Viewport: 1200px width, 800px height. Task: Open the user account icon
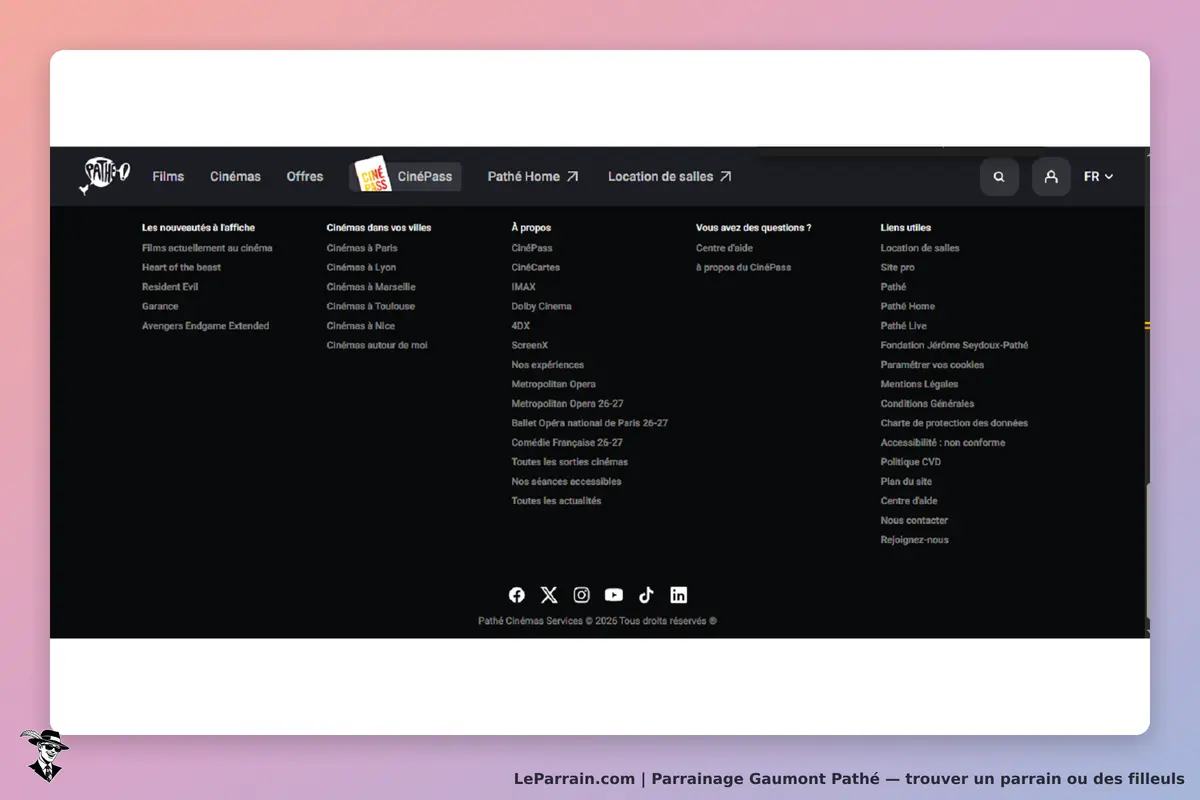[1051, 177]
